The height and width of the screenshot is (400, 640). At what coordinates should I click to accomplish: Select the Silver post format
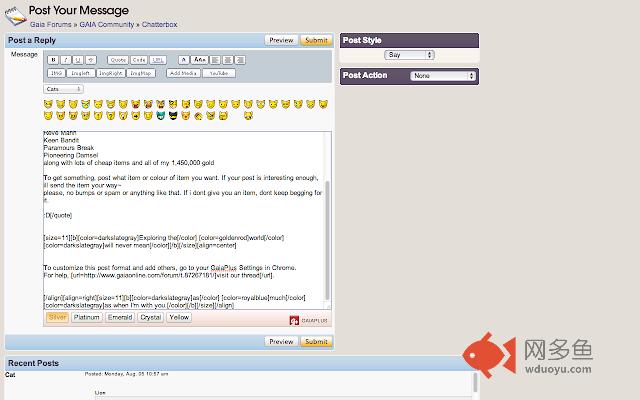point(57,317)
